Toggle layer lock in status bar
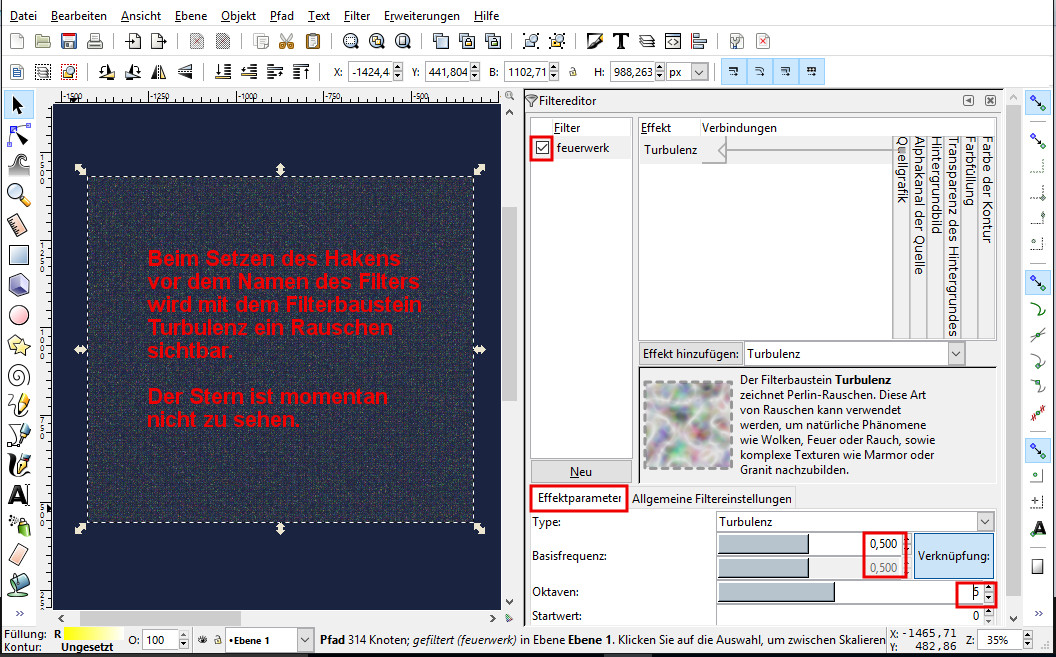The height and width of the screenshot is (657, 1056). 218,639
